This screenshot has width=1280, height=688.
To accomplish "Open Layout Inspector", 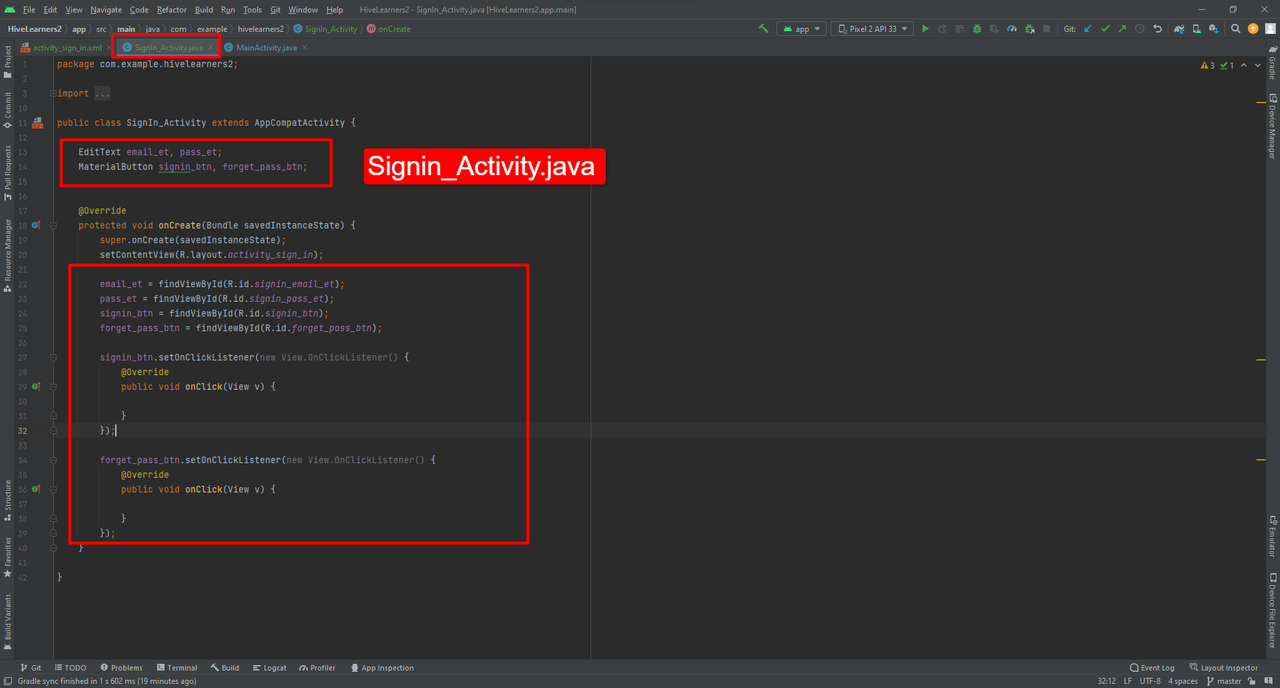I will pyautogui.click(x=1223, y=667).
